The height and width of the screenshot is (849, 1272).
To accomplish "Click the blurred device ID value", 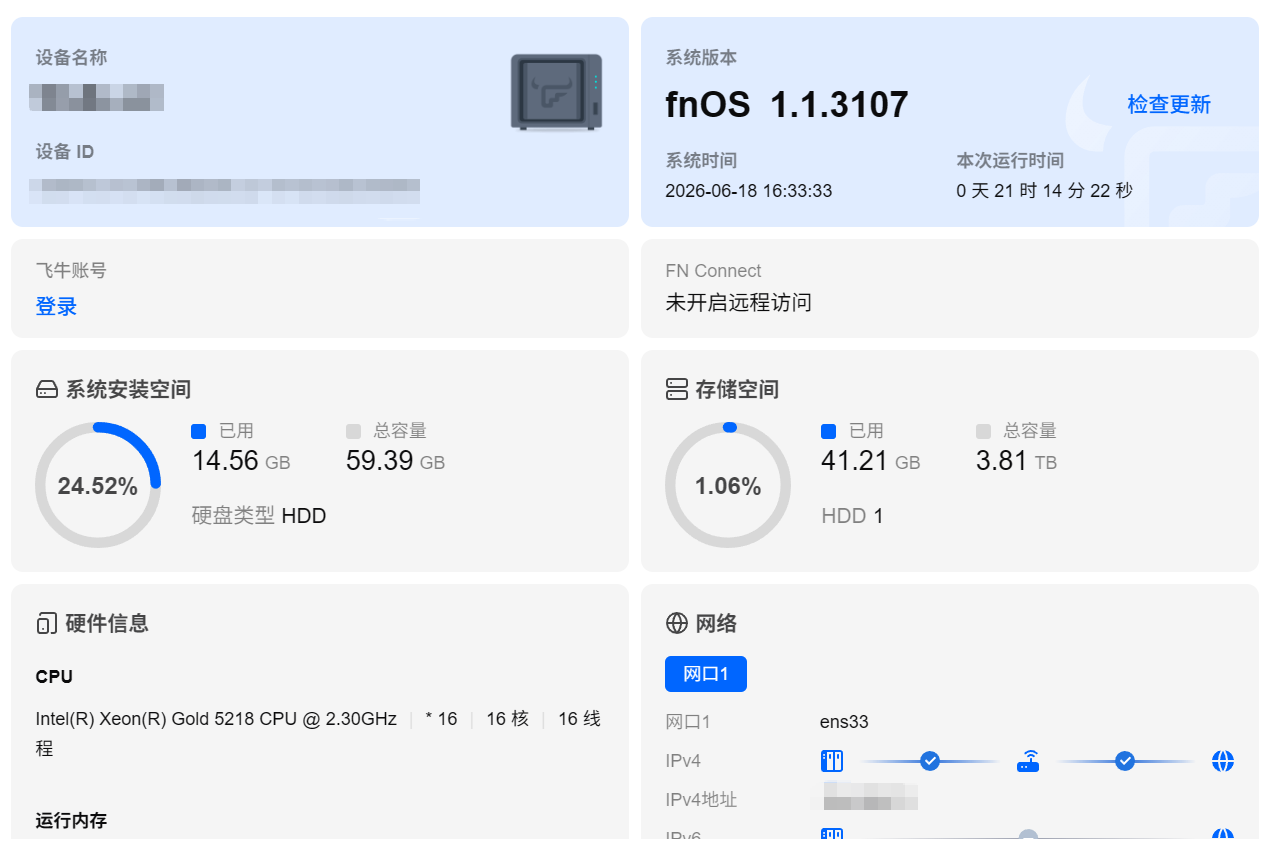I will click(225, 191).
